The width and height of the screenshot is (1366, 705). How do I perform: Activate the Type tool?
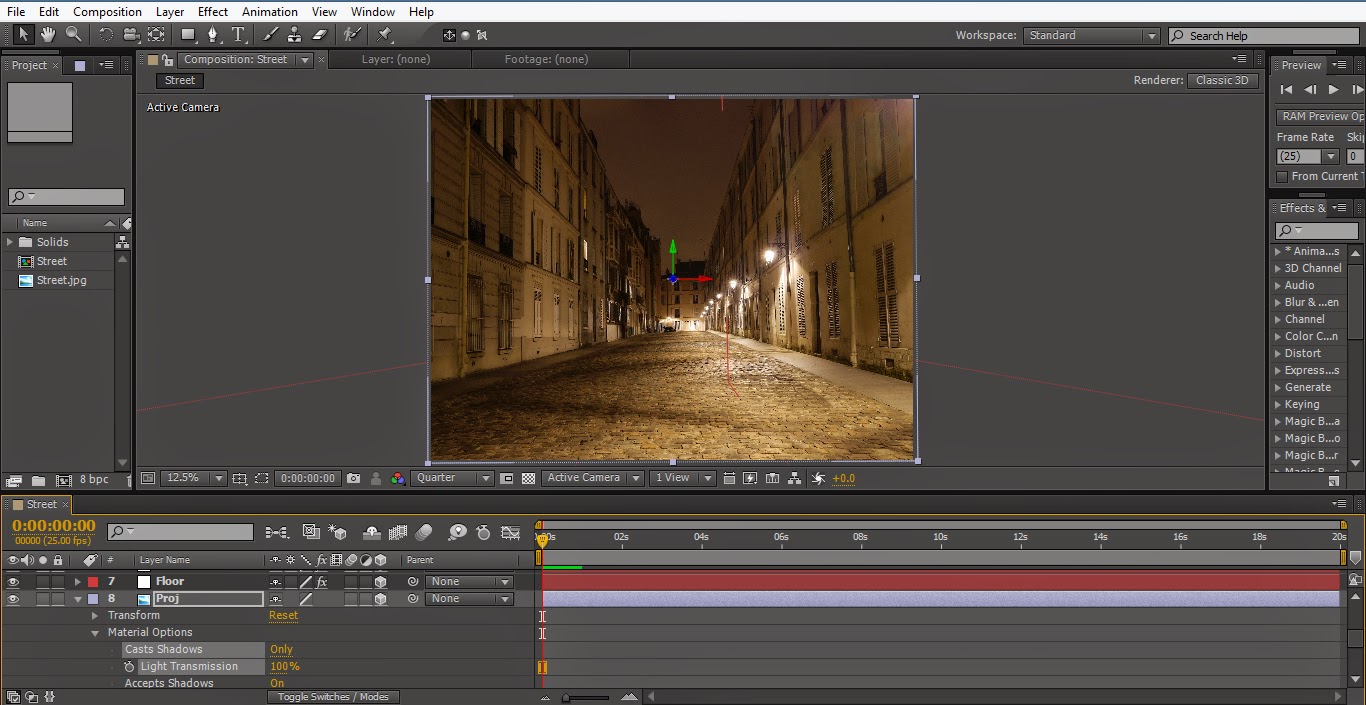(x=238, y=33)
